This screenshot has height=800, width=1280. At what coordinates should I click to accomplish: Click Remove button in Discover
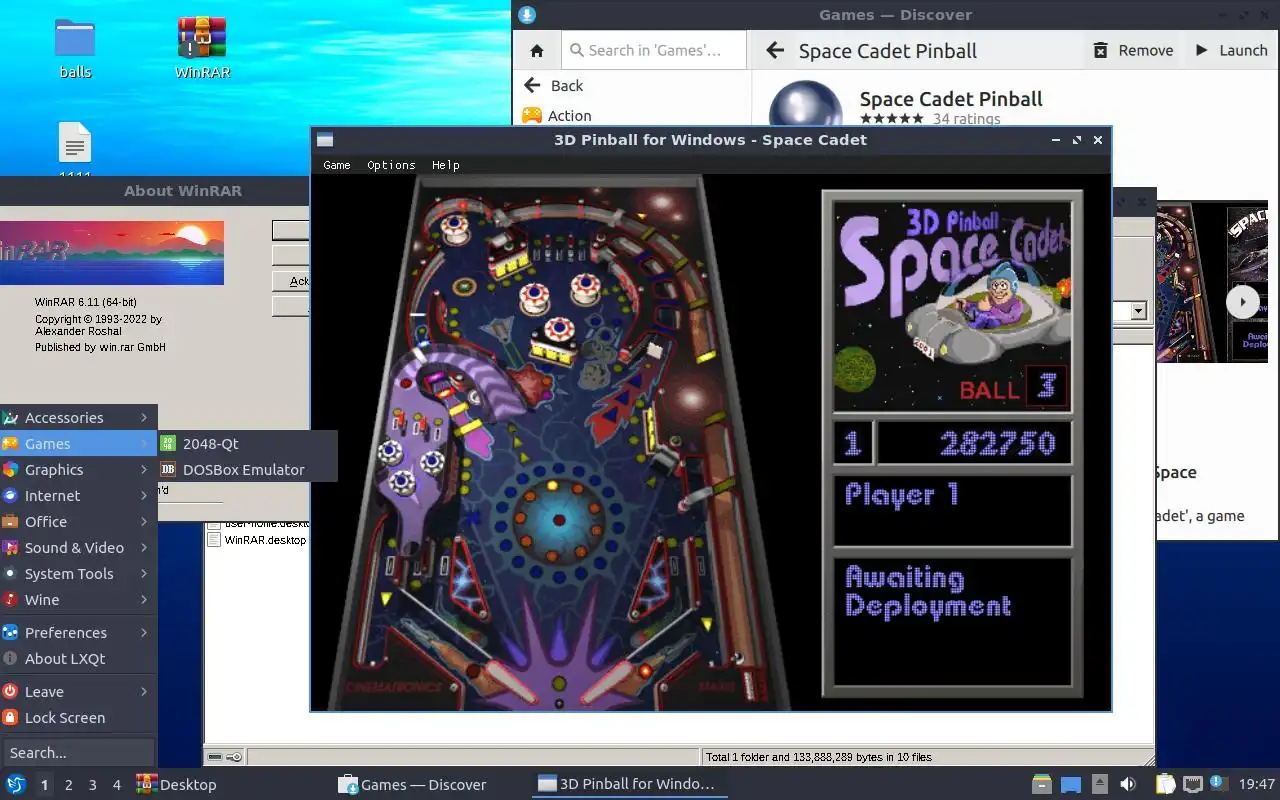point(1133,50)
